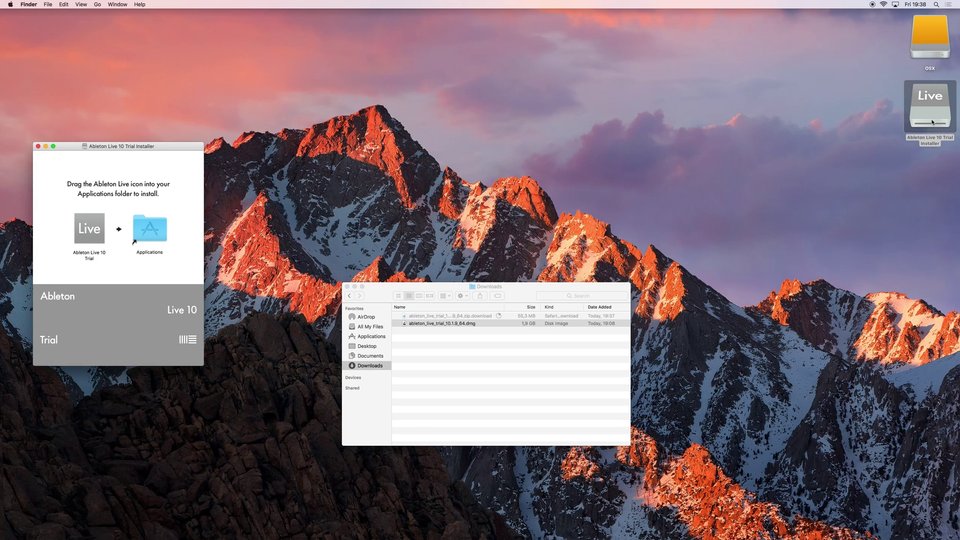The height and width of the screenshot is (540, 960).
Task: Click the 1,9 GB size cell
Action: pos(528,323)
